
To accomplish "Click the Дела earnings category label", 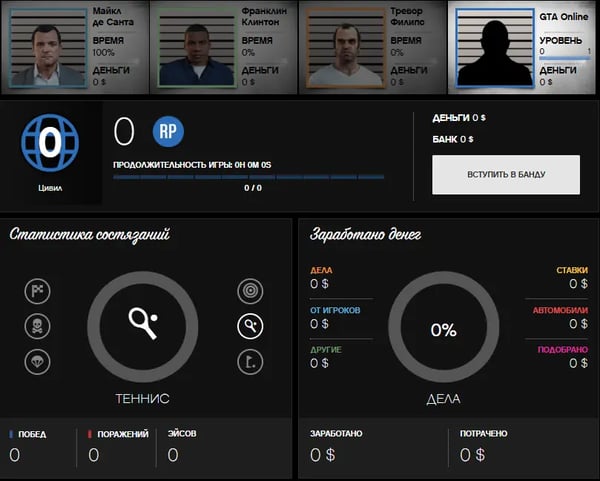I will tap(321, 270).
